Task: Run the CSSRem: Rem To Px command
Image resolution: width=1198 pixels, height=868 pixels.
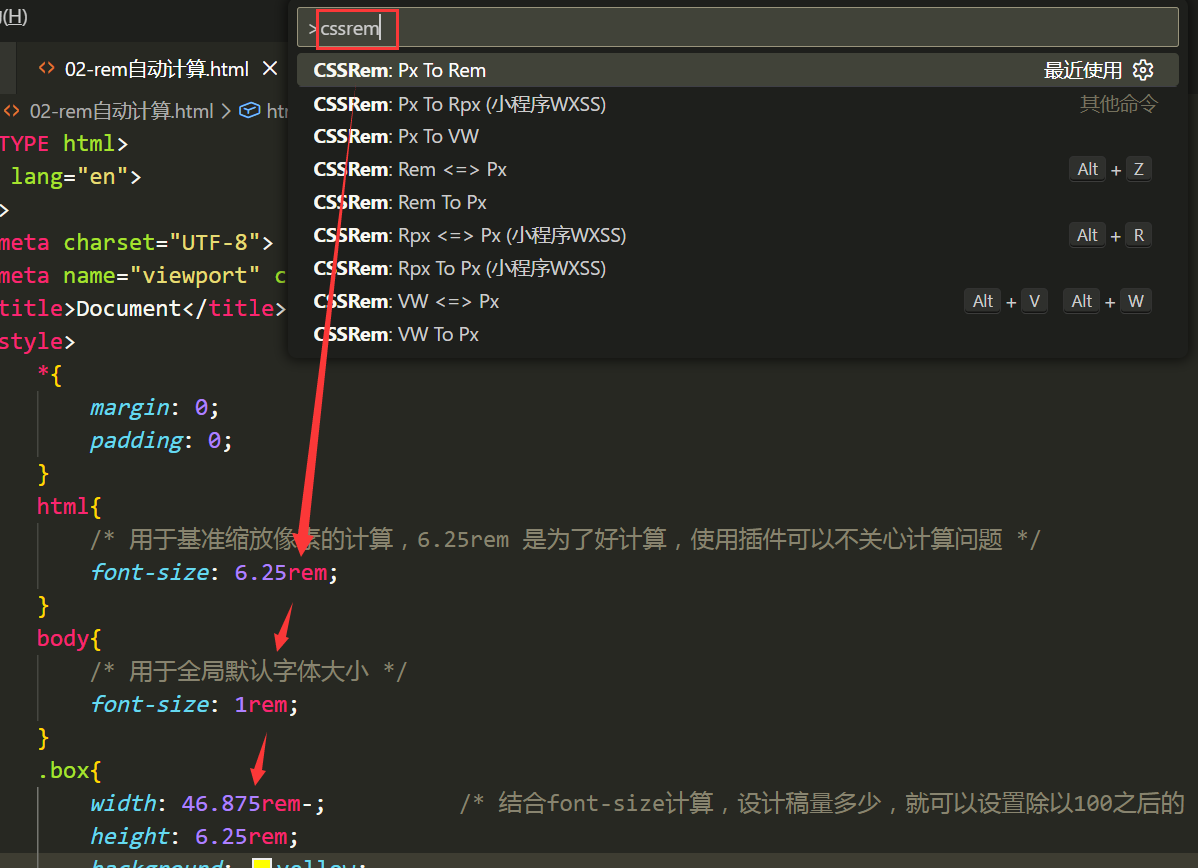Action: [x=400, y=202]
